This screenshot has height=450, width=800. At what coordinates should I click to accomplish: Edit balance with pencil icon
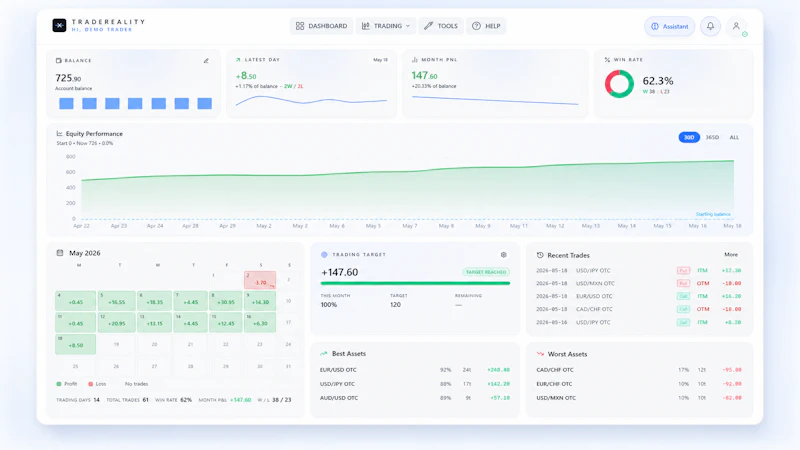[206, 61]
